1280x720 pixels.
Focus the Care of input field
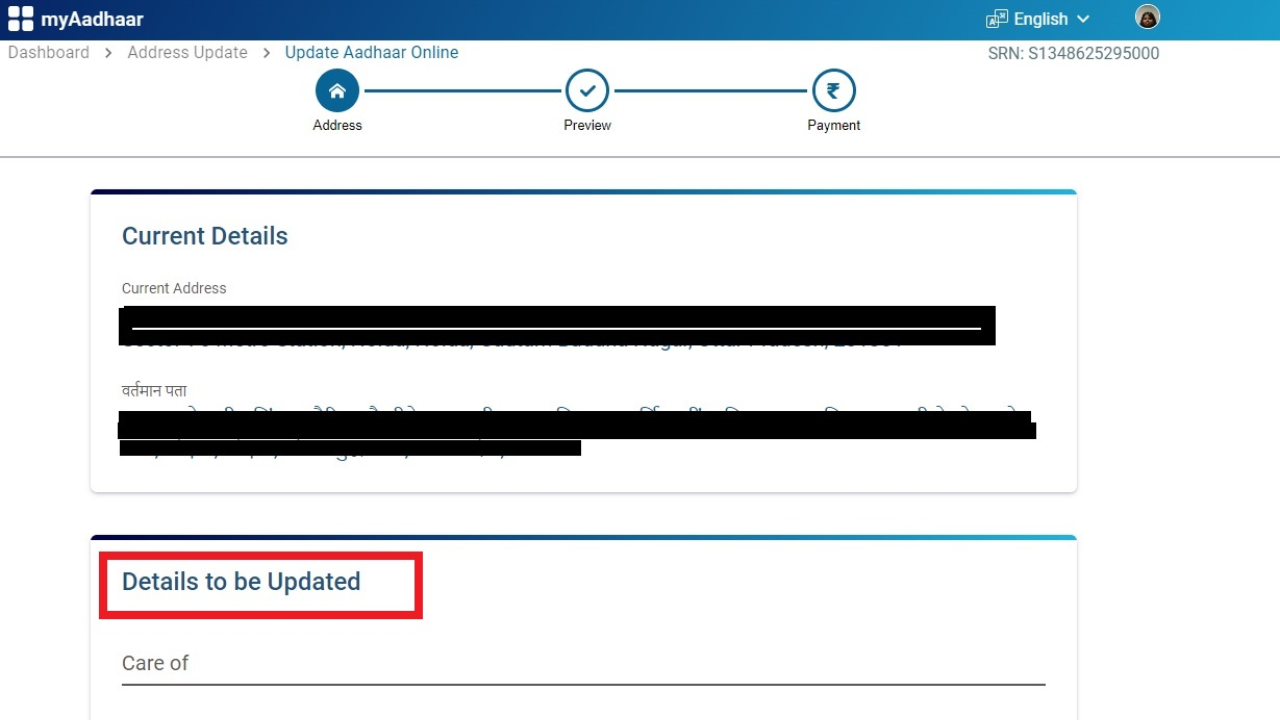pyautogui.click(x=583, y=664)
